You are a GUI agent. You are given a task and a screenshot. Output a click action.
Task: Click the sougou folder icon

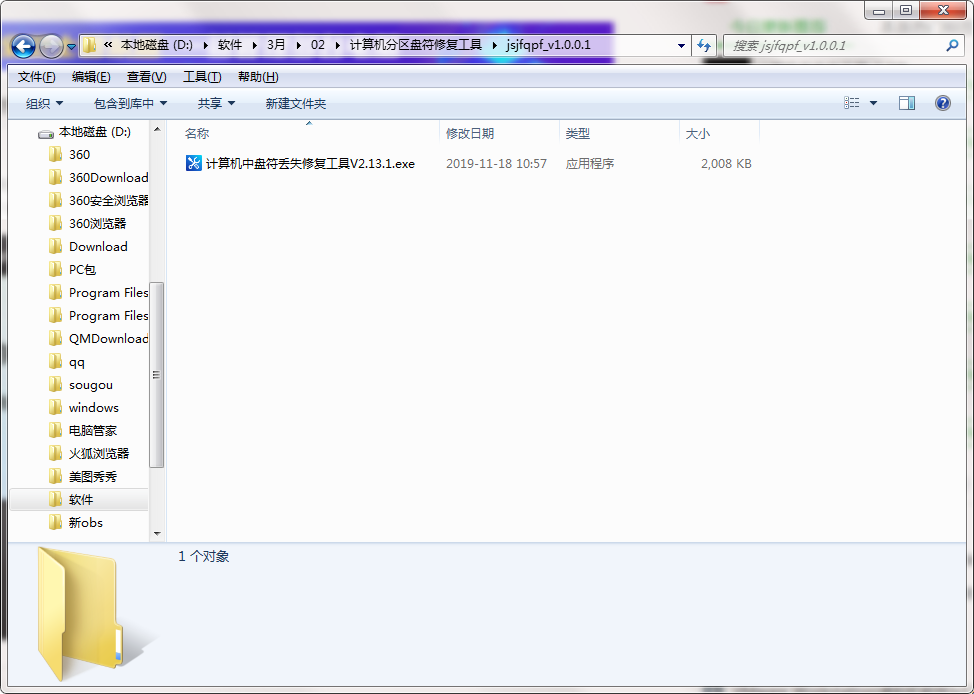pos(55,384)
